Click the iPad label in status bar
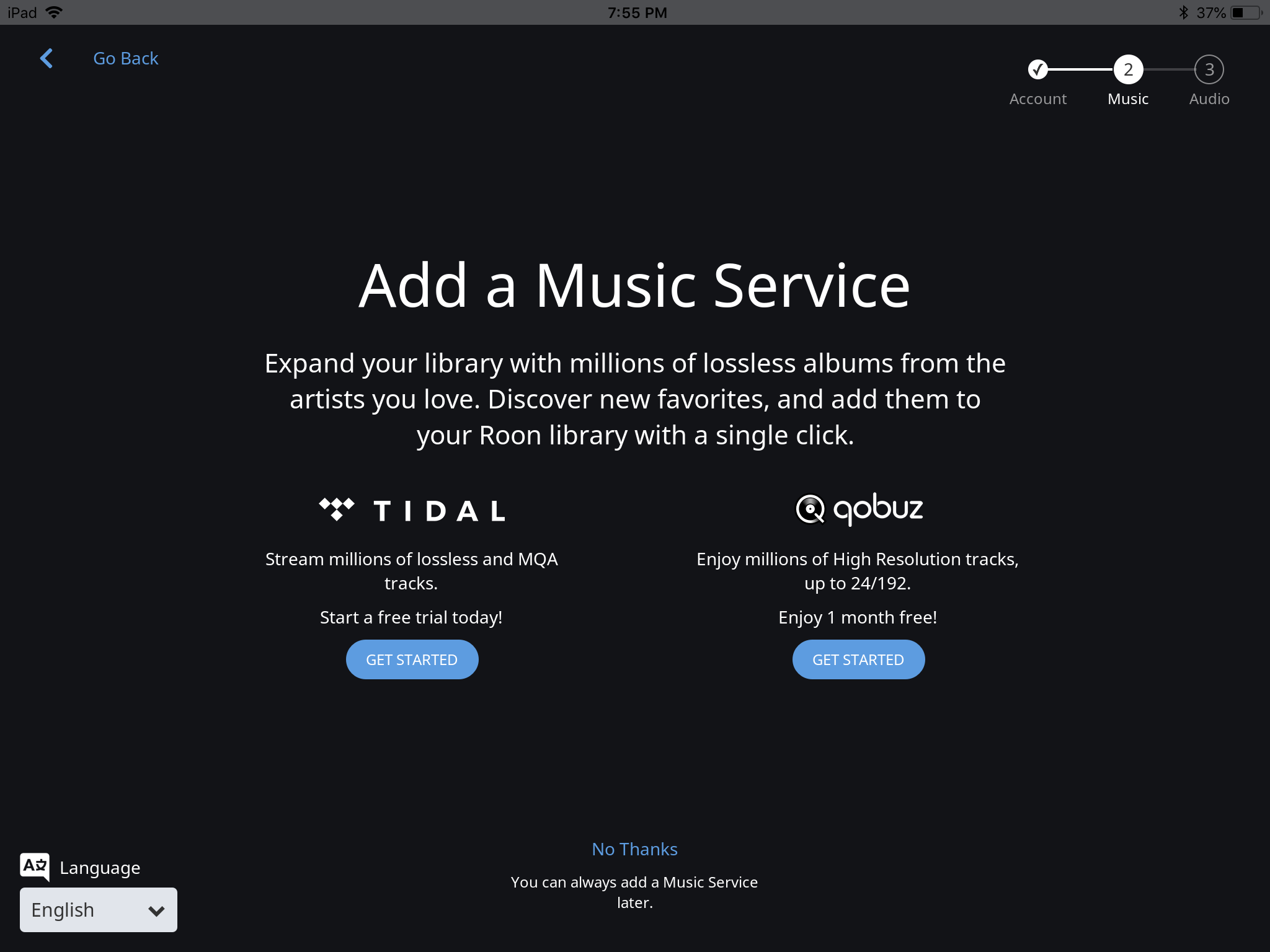 point(22,12)
